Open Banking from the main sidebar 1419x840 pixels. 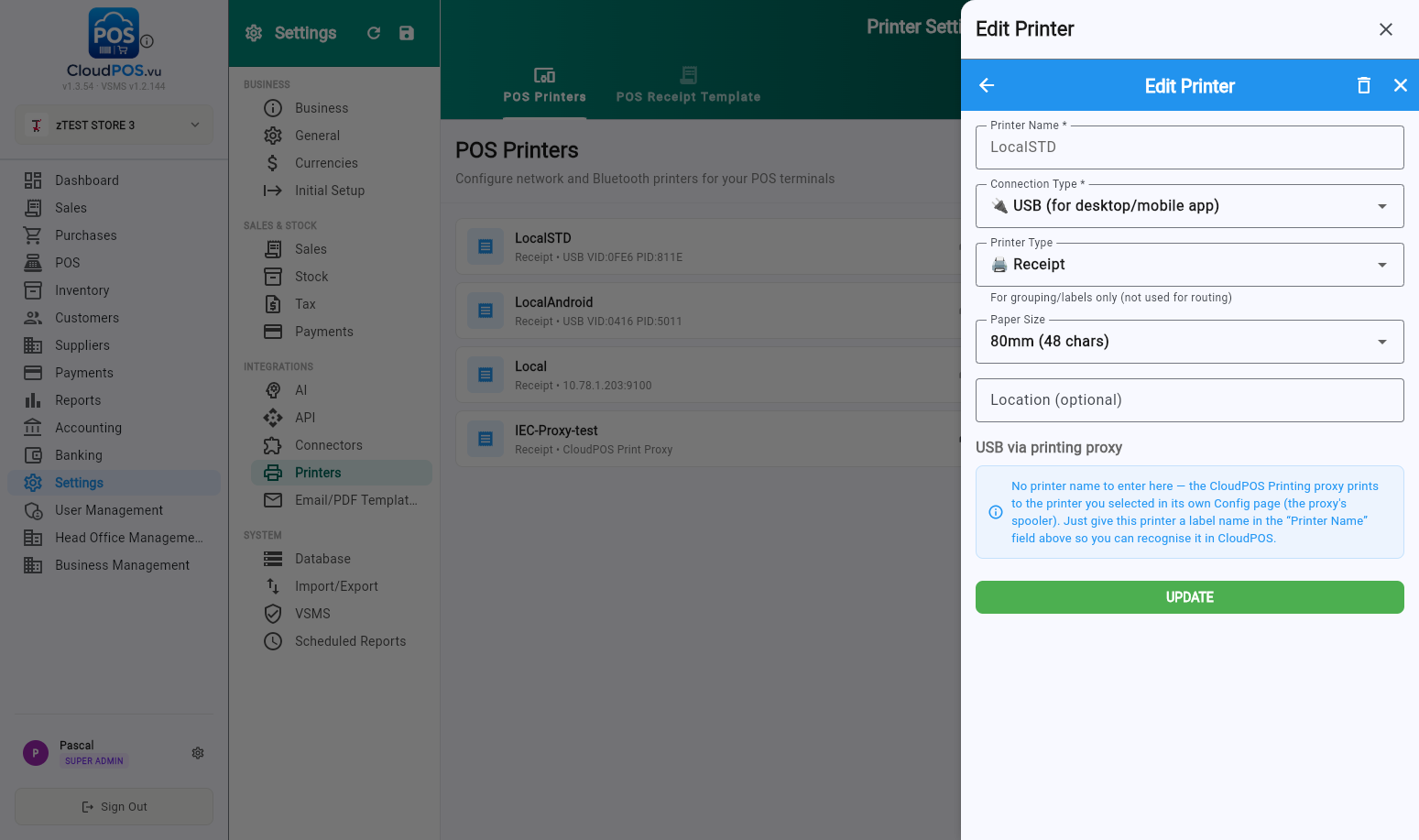[114, 455]
